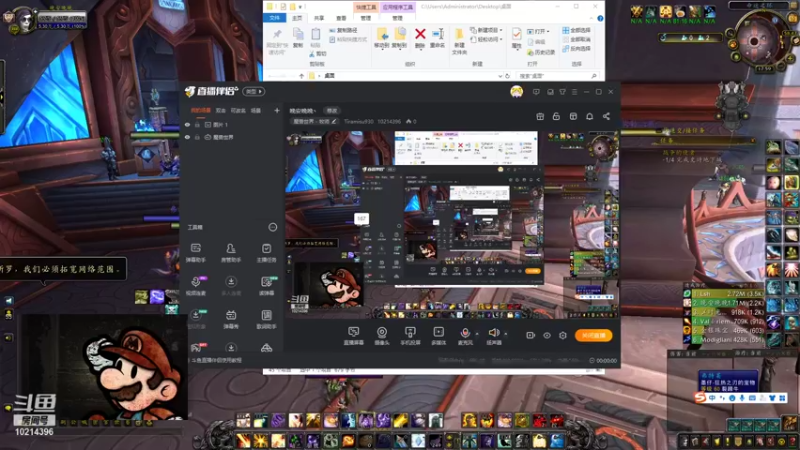Click the Paste clipboard icon in File Explorer
The image size is (800, 450).
point(316,34)
